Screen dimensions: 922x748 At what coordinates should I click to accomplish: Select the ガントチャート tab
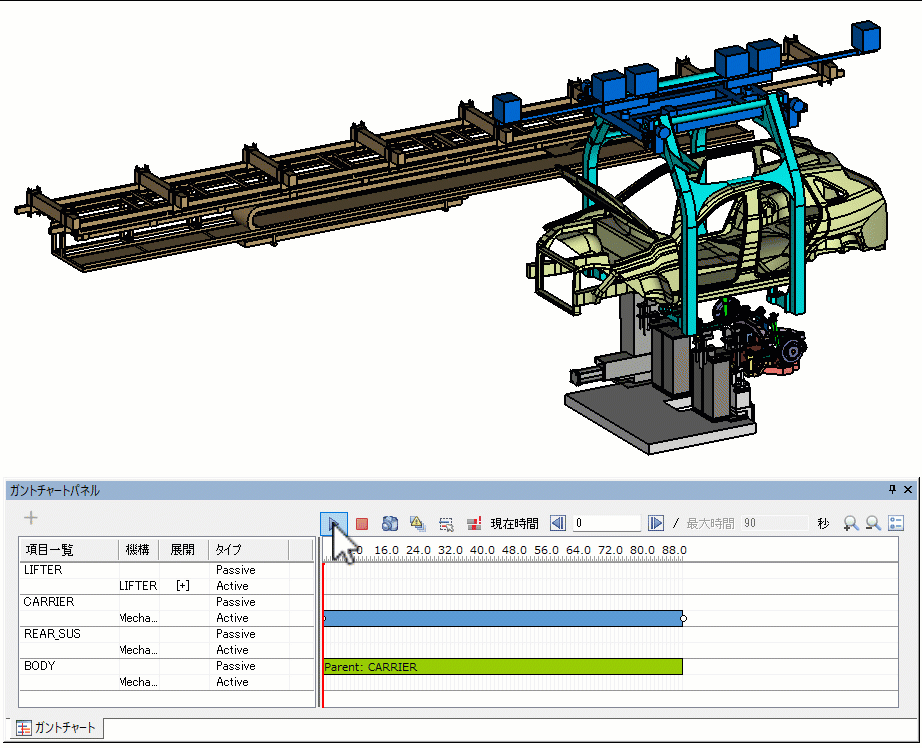point(57,728)
